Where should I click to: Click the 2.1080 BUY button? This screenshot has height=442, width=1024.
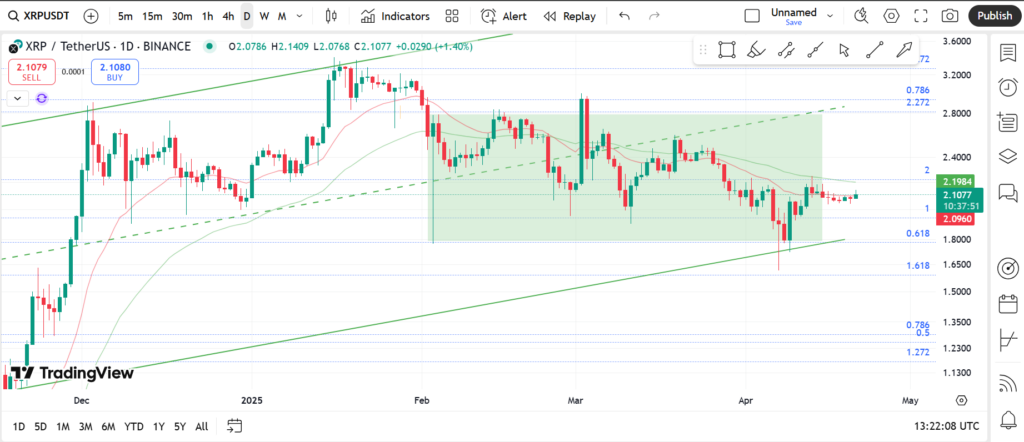click(x=115, y=71)
